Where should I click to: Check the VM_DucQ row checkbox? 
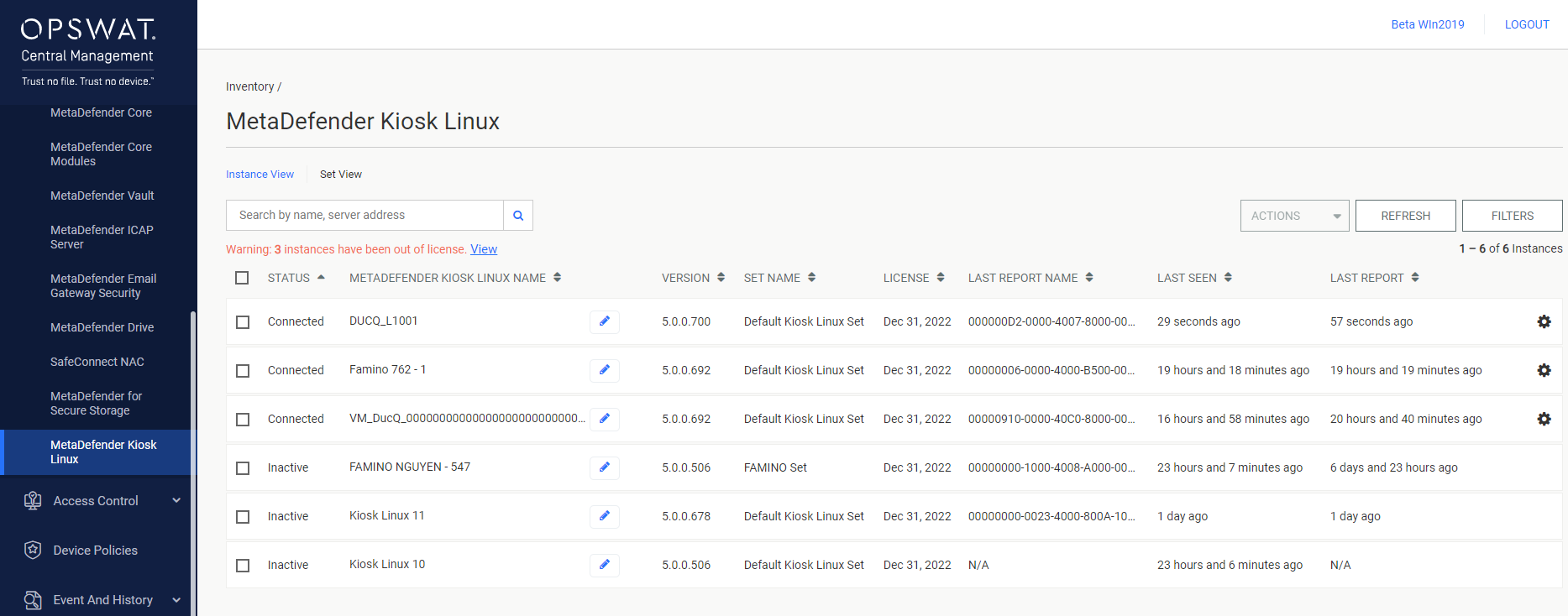(243, 420)
